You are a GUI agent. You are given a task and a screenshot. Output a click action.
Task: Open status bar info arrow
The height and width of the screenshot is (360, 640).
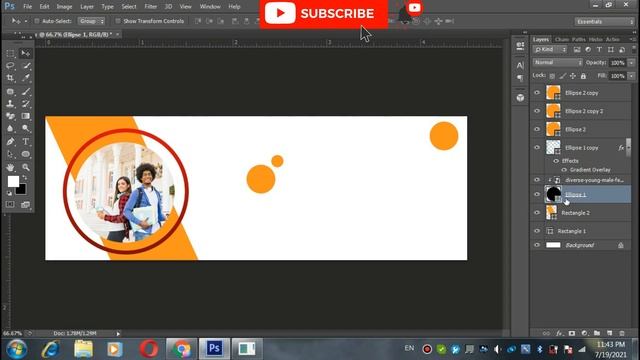[118, 333]
